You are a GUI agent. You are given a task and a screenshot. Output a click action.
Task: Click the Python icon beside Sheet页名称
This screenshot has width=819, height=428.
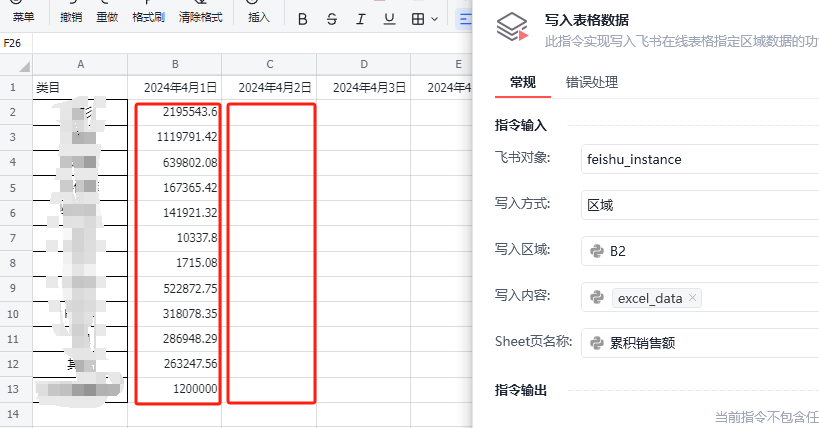click(596, 343)
